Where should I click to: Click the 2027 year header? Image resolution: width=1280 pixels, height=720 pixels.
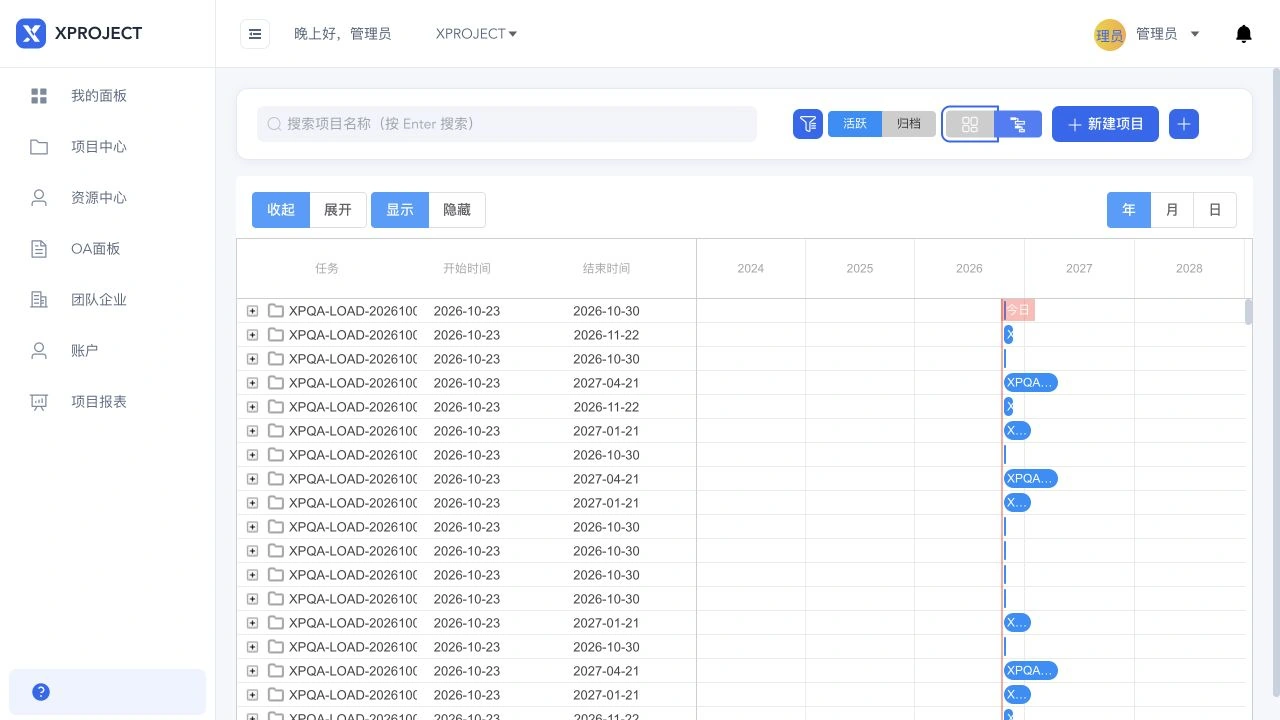(x=1079, y=268)
